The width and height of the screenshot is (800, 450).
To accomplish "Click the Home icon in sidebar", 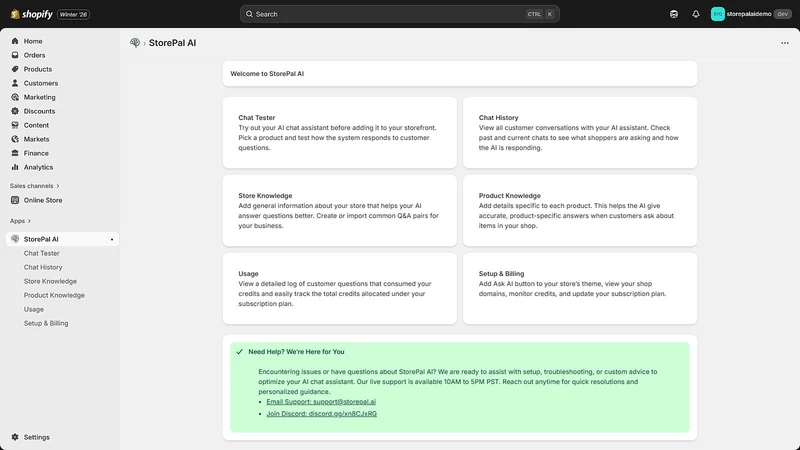I will click(15, 41).
